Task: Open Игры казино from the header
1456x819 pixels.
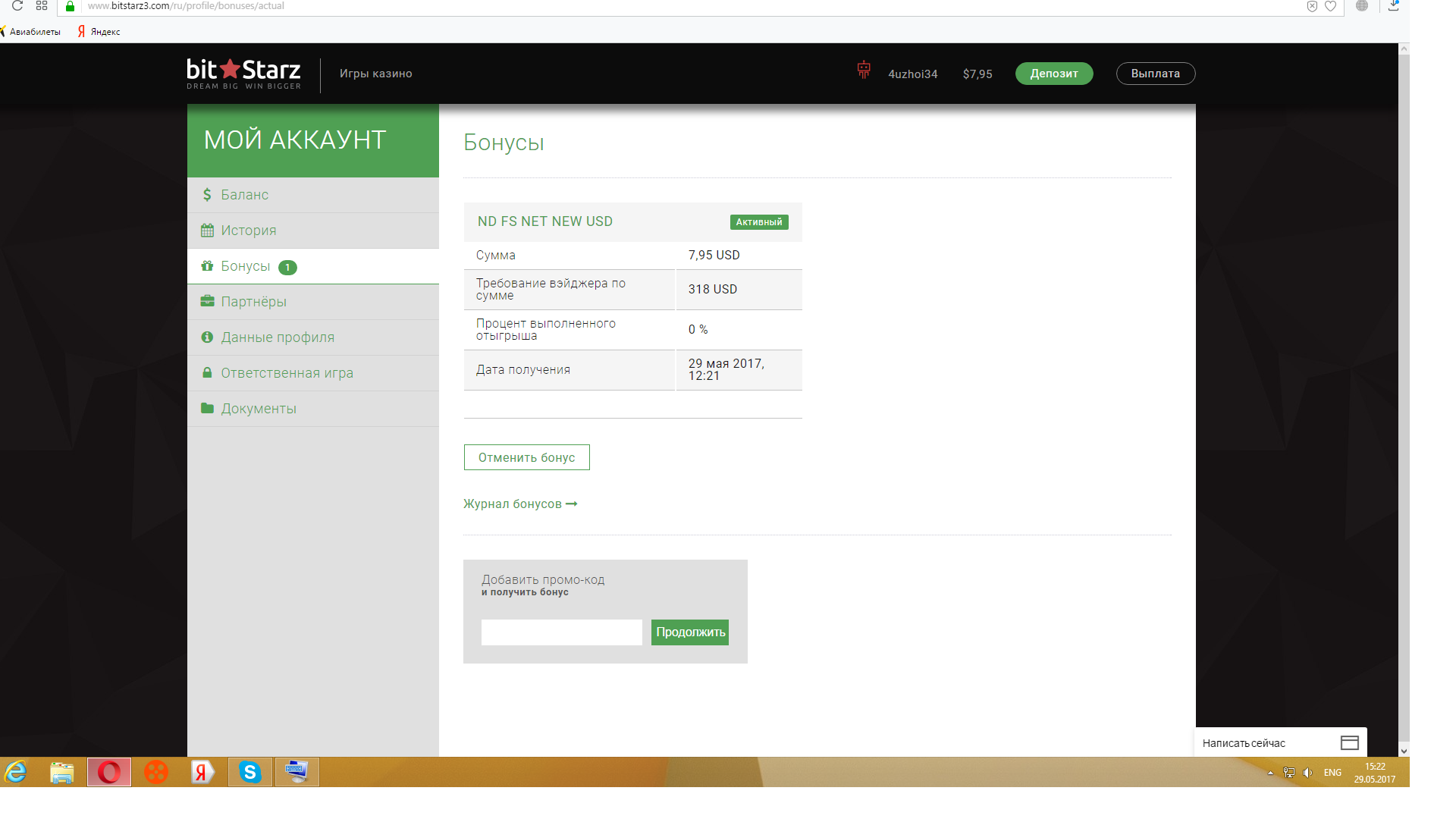Action: click(375, 74)
